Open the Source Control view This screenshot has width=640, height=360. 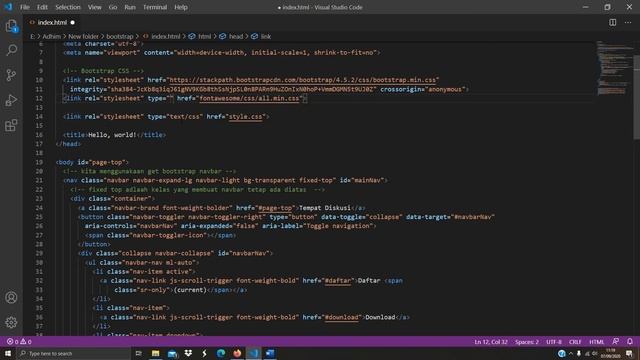pyautogui.click(x=11, y=75)
